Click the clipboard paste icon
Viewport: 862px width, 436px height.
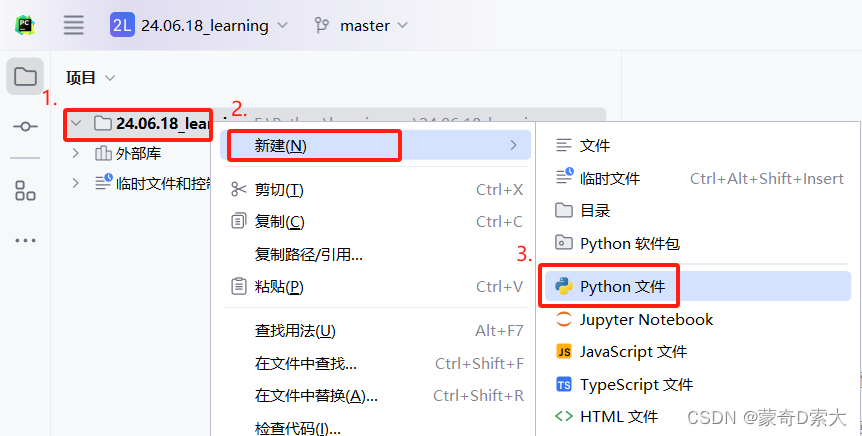tap(239, 286)
